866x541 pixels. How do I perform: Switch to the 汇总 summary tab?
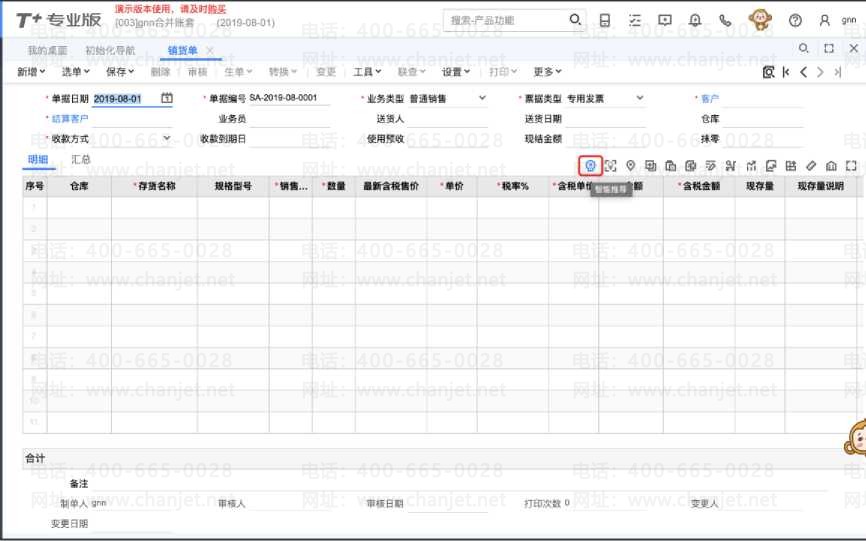81,159
